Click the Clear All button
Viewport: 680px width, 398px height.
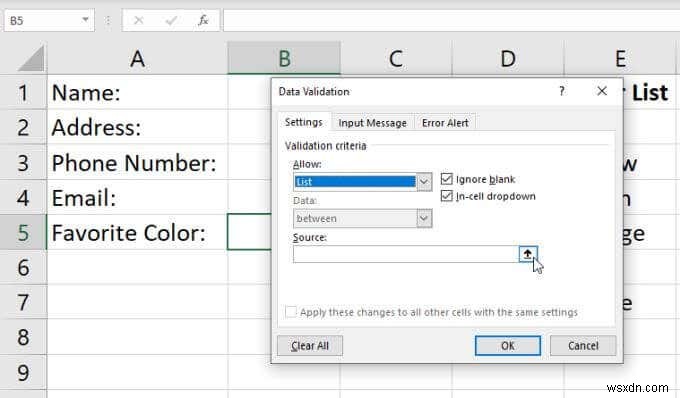tap(310, 346)
